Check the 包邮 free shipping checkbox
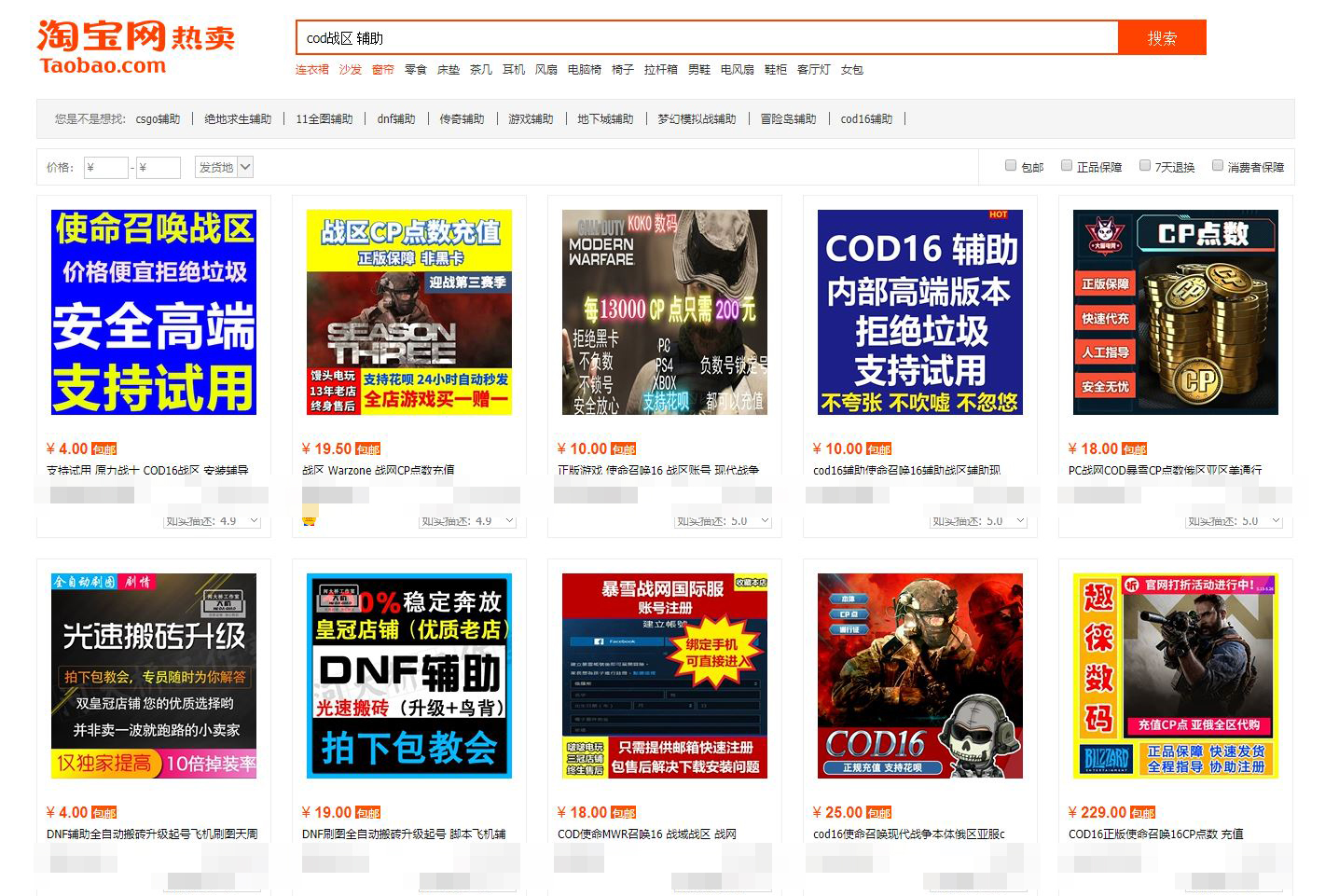 (x=1011, y=166)
